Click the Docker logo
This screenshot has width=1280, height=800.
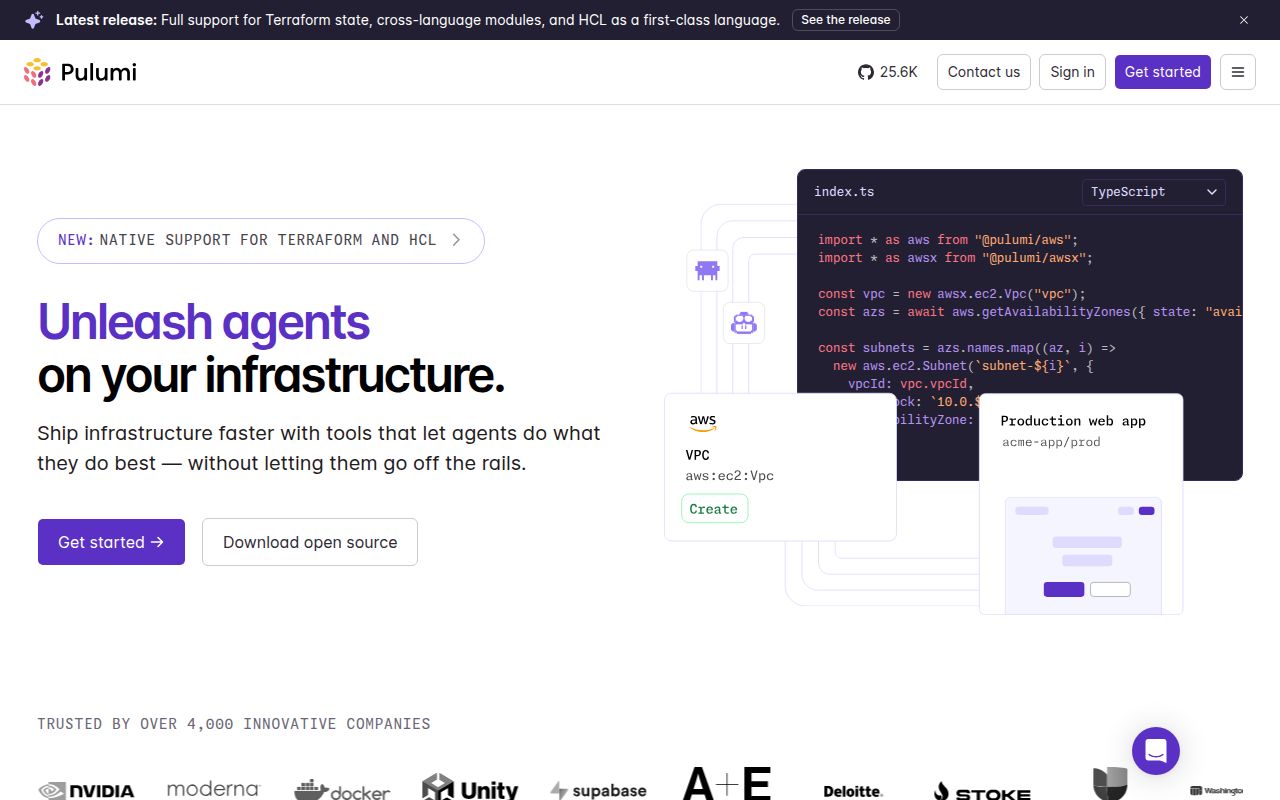pyautogui.click(x=342, y=790)
